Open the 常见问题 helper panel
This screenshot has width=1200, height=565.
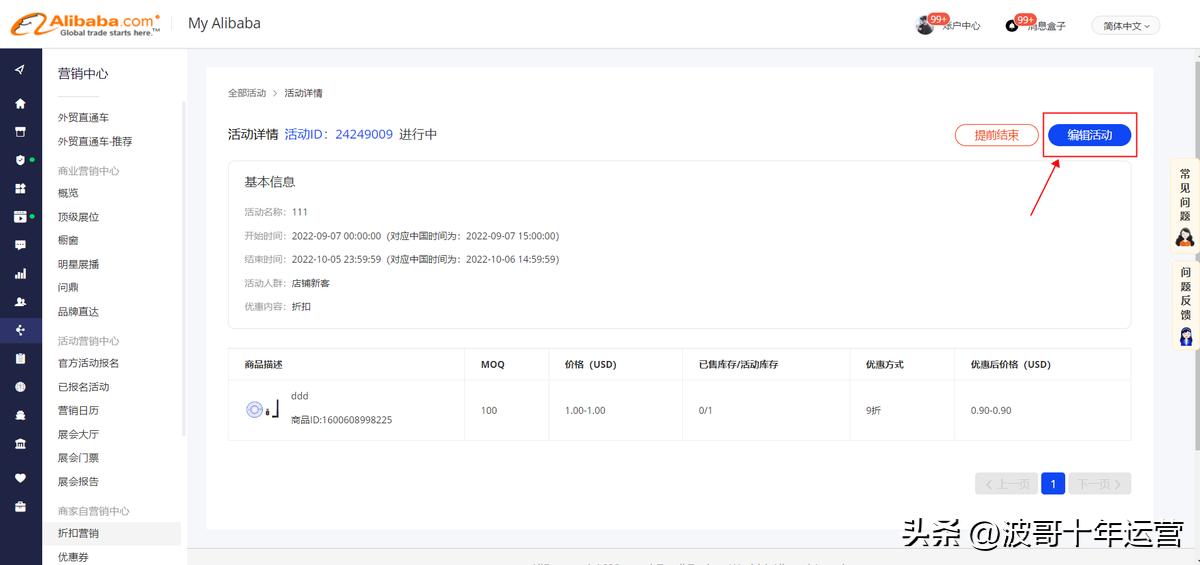pyautogui.click(x=1185, y=206)
